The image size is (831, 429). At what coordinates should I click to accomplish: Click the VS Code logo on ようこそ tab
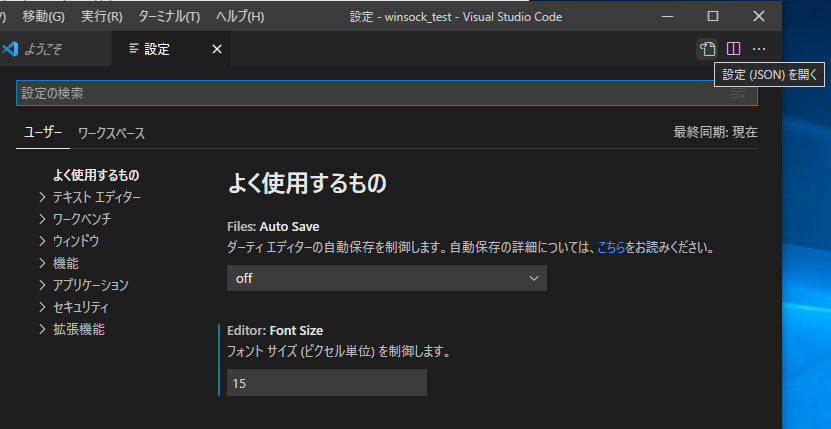(10, 49)
